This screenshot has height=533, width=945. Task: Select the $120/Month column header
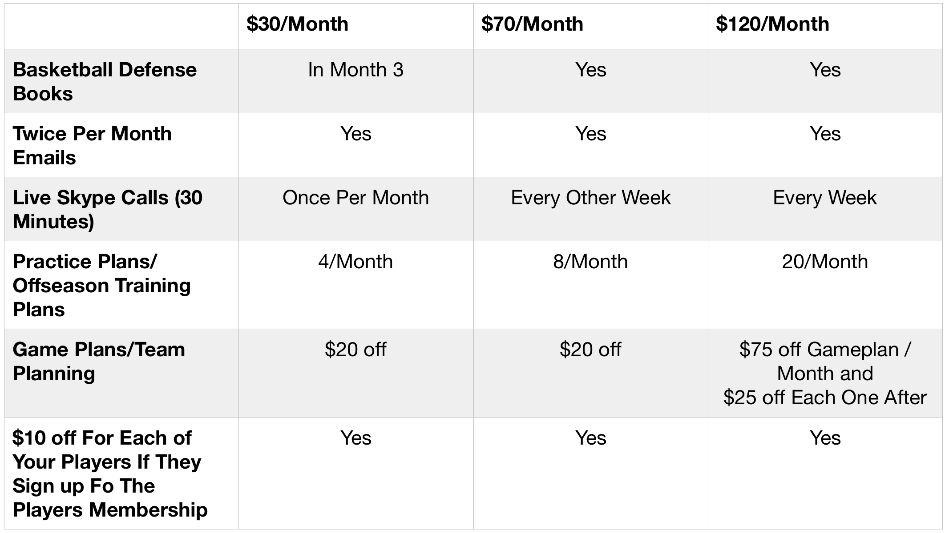click(773, 24)
